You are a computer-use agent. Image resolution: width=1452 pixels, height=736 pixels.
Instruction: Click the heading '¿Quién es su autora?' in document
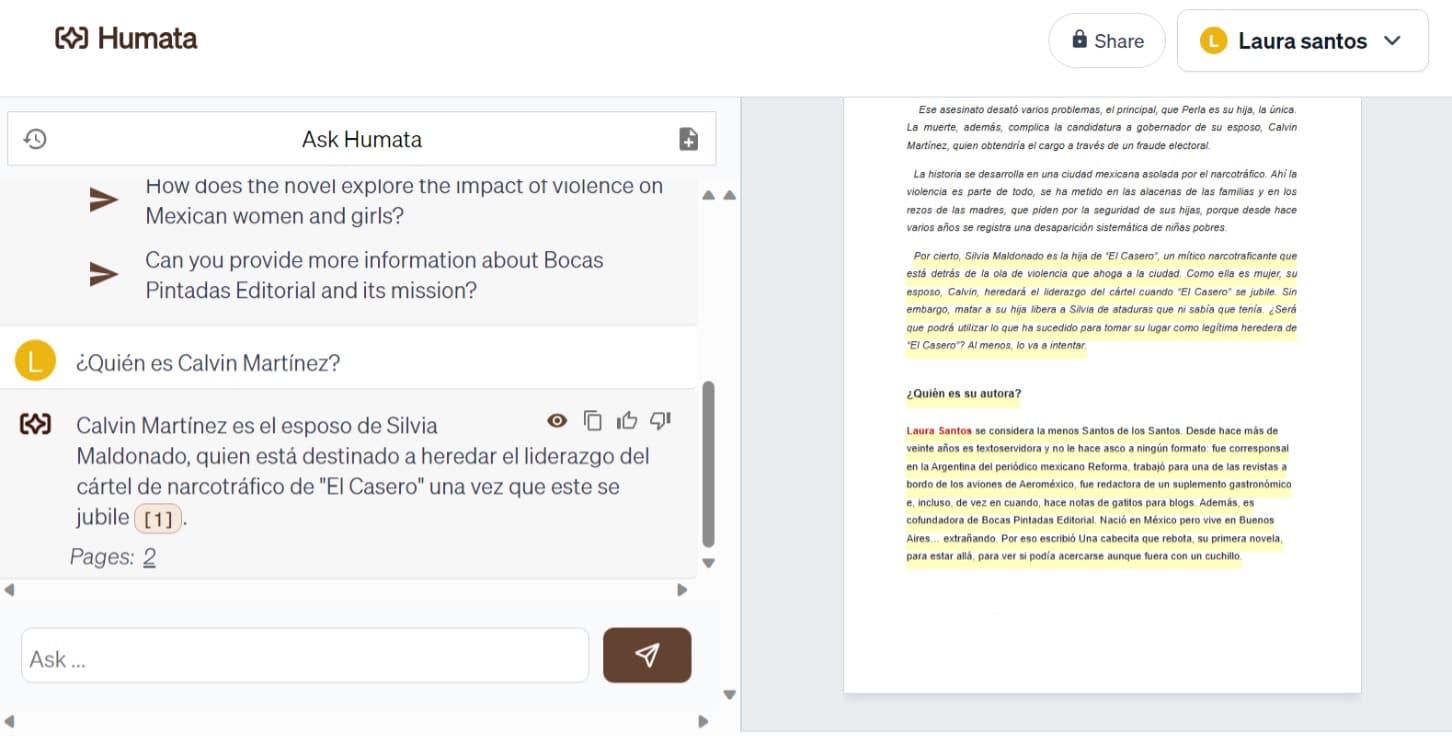click(964, 394)
